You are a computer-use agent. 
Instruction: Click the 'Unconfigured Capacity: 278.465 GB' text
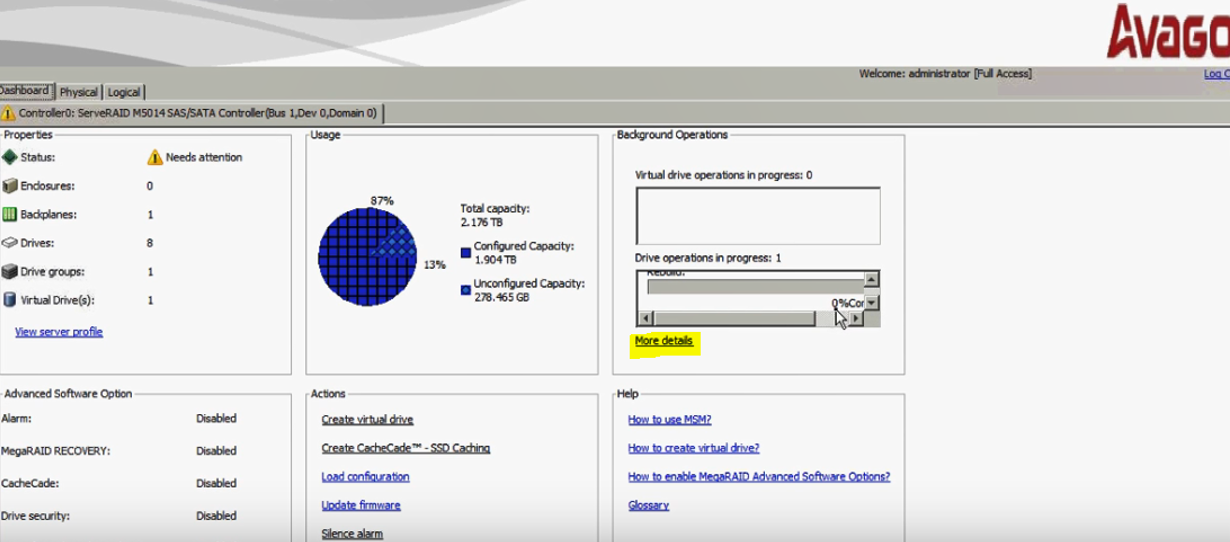[529, 290]
